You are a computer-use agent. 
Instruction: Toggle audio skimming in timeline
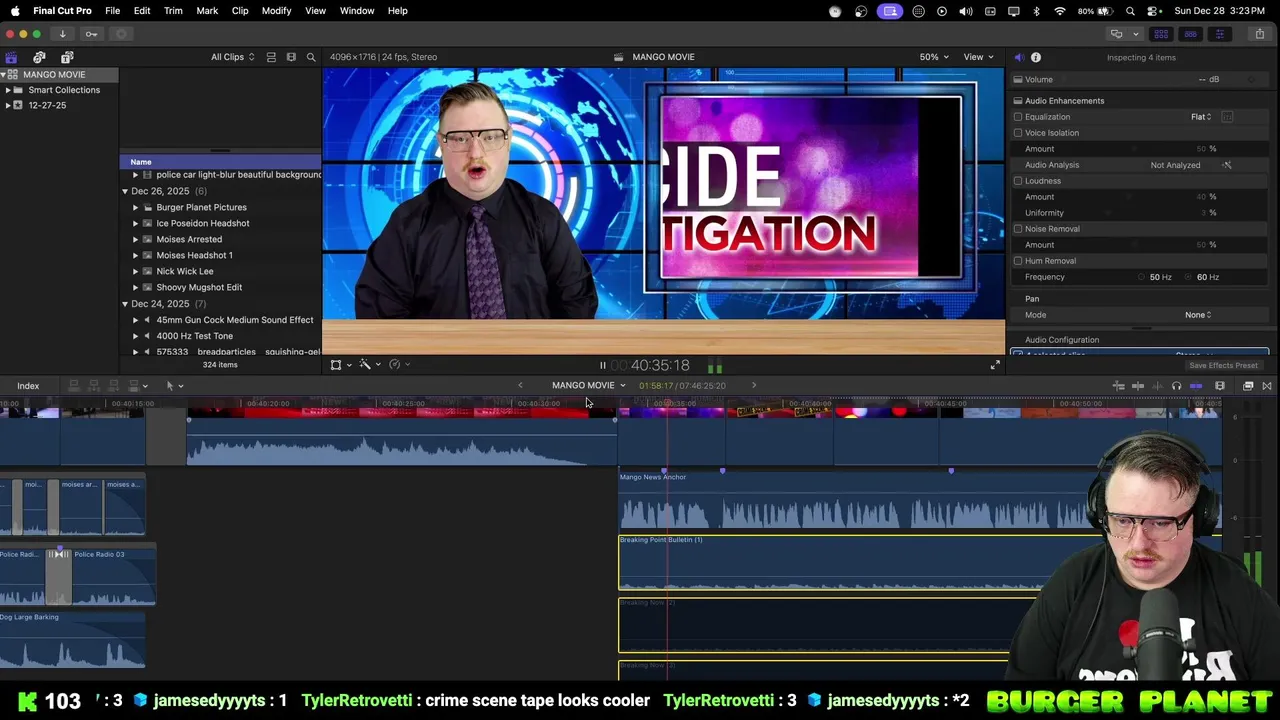(1157, 386)
